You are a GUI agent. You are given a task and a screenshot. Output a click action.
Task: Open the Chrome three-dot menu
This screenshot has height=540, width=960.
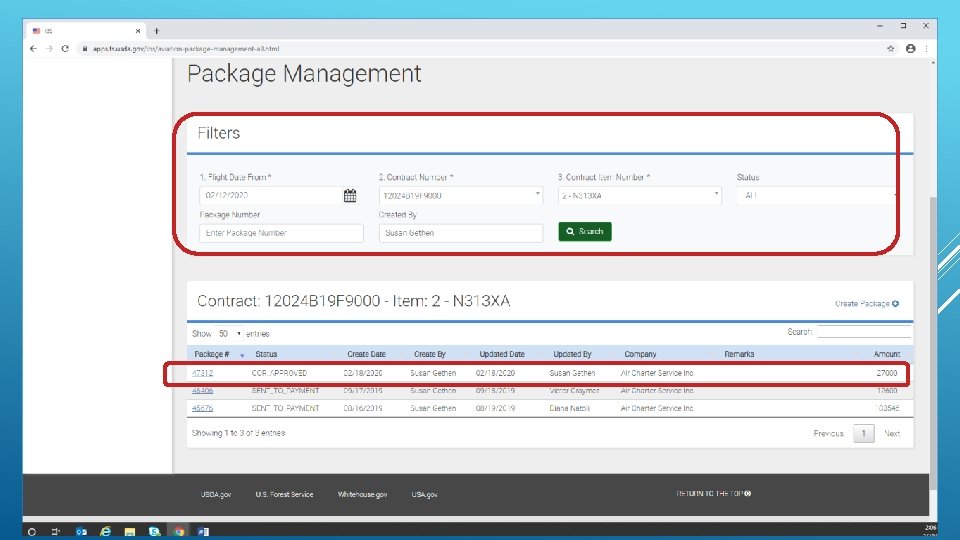pyautogui.click(x=926, y=48)
